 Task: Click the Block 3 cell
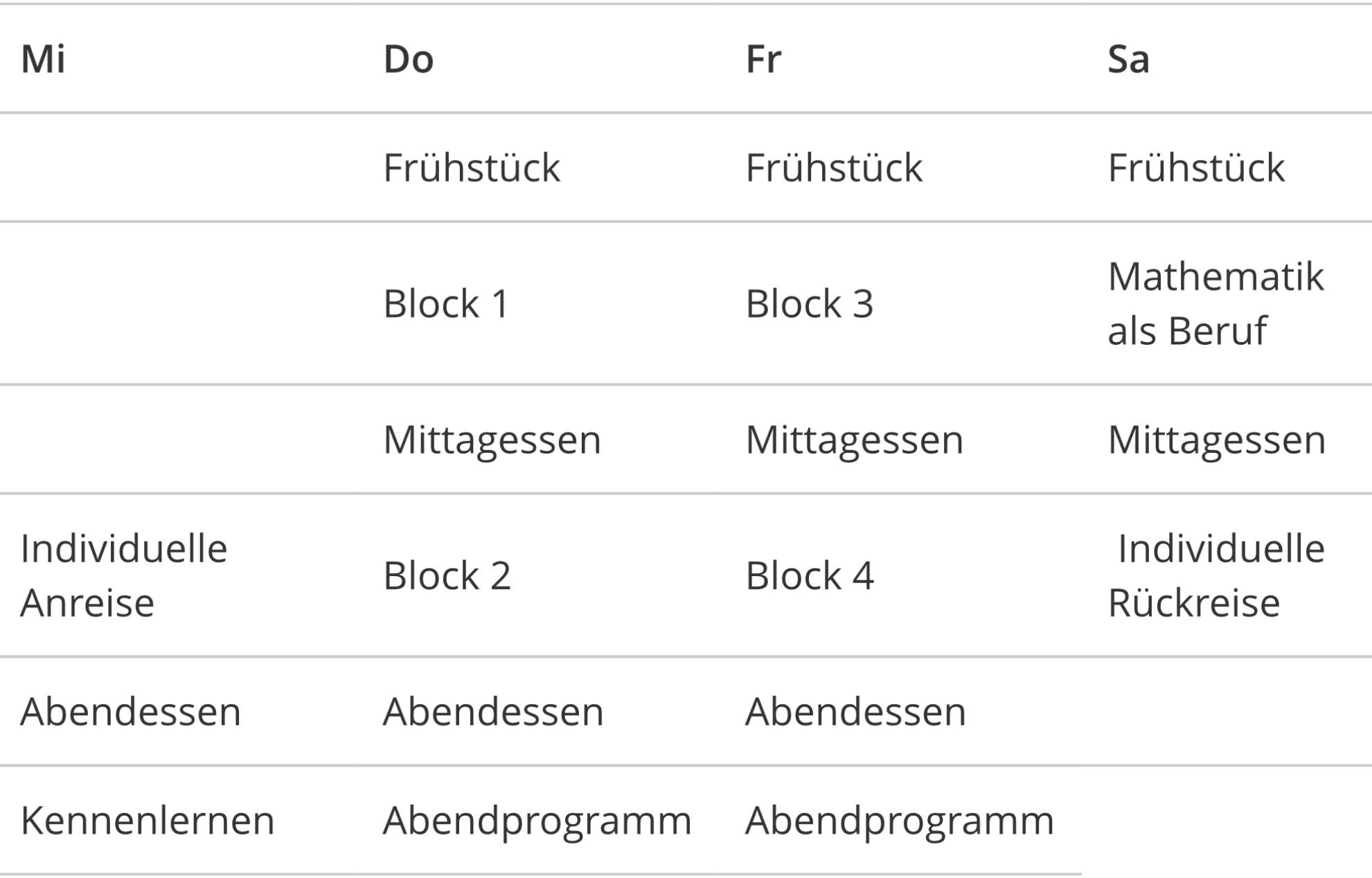tap(810, 303)
